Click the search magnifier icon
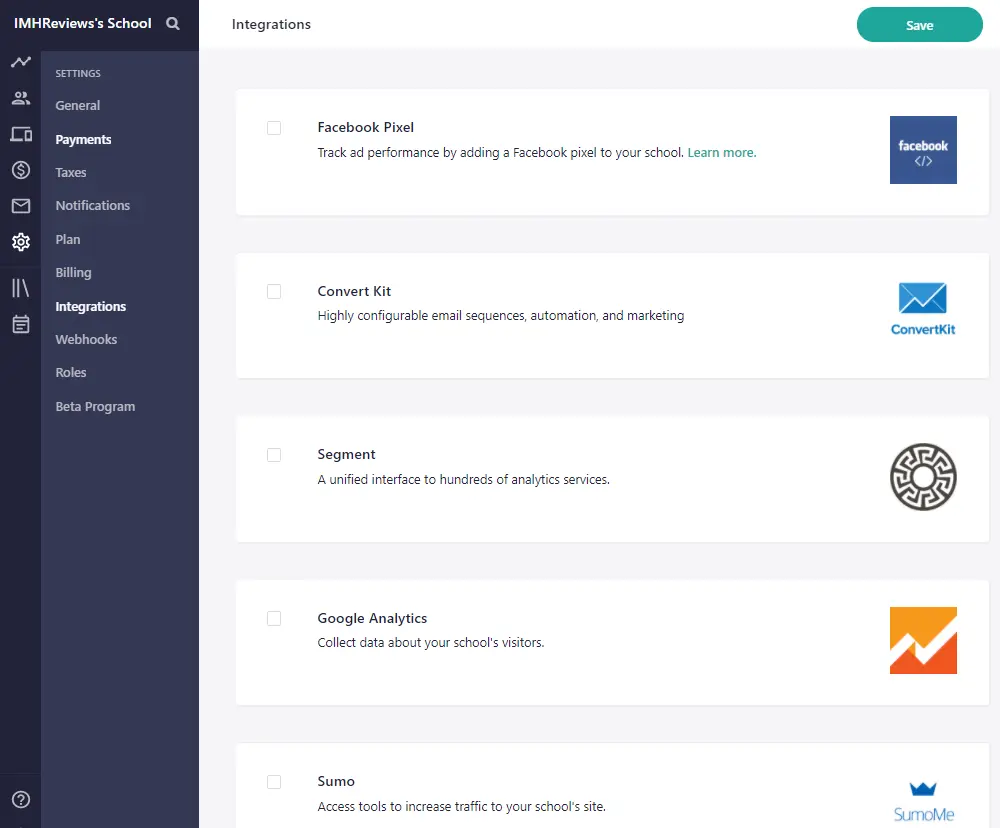 [x=173, y=24]
